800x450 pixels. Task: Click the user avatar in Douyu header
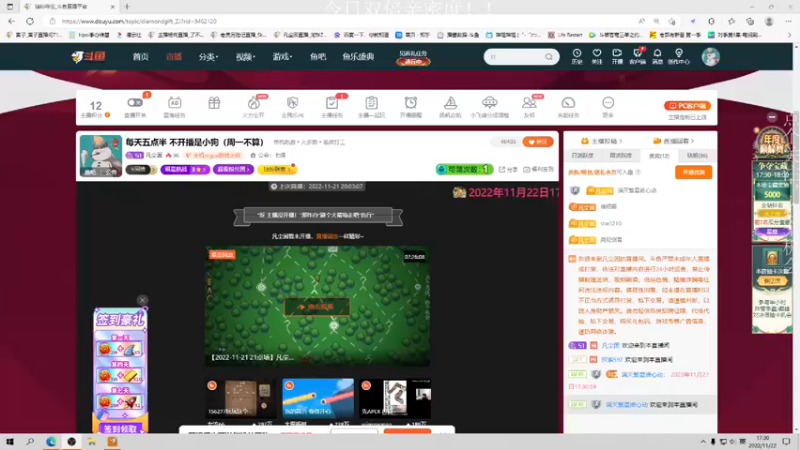[710, 57]
